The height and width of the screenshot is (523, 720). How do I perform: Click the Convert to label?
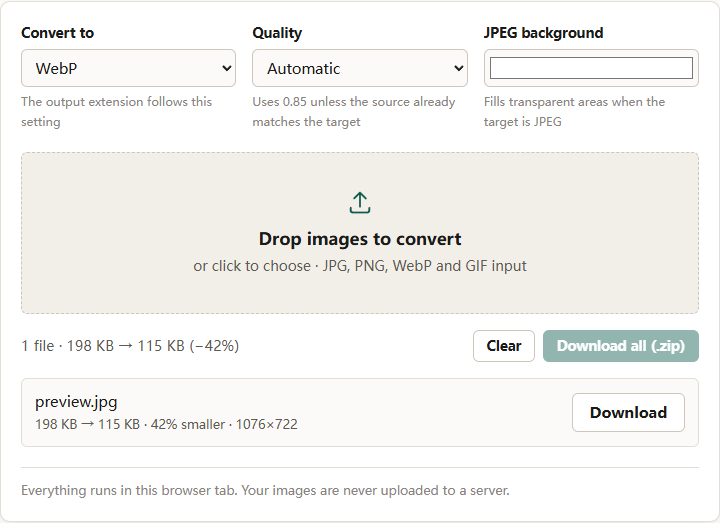[57, 33]
